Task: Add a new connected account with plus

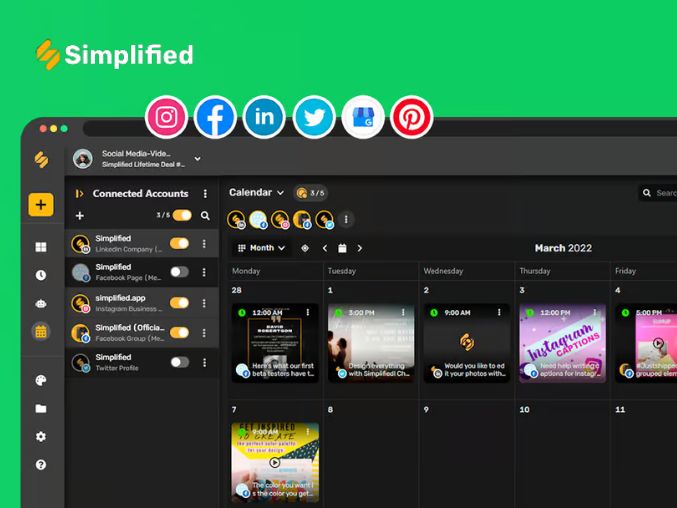Action: coord(80,215)
